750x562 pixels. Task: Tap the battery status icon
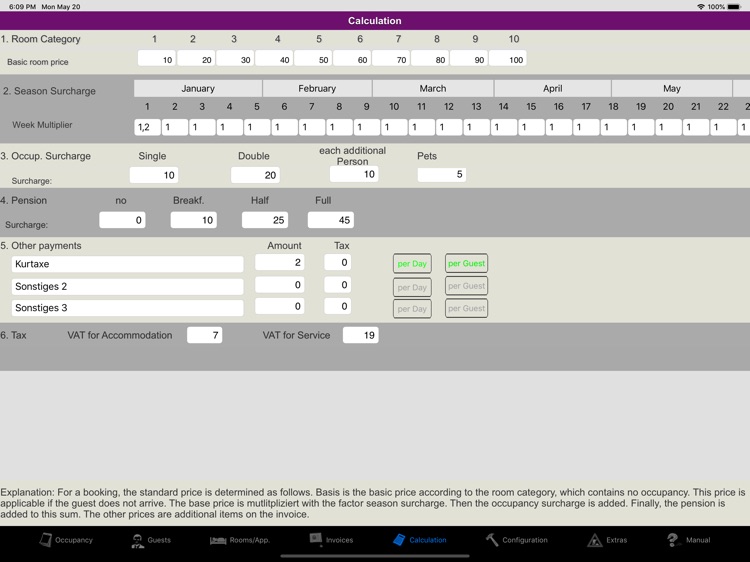(x=734, y=7)
